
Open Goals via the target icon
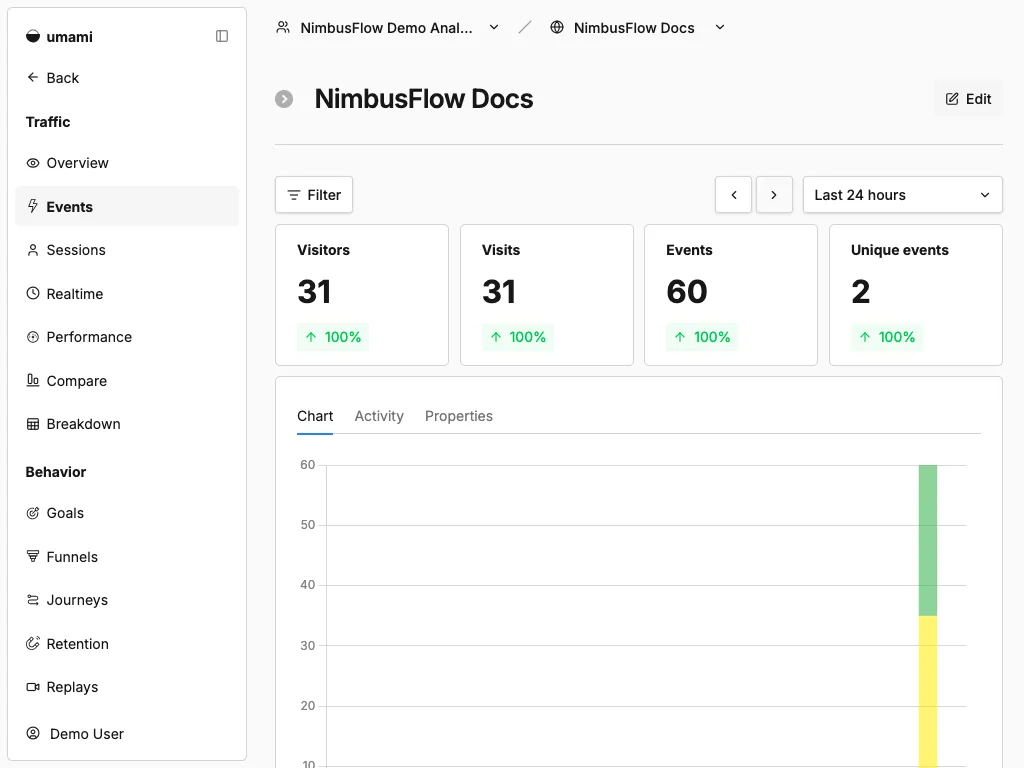coord(33,513)
